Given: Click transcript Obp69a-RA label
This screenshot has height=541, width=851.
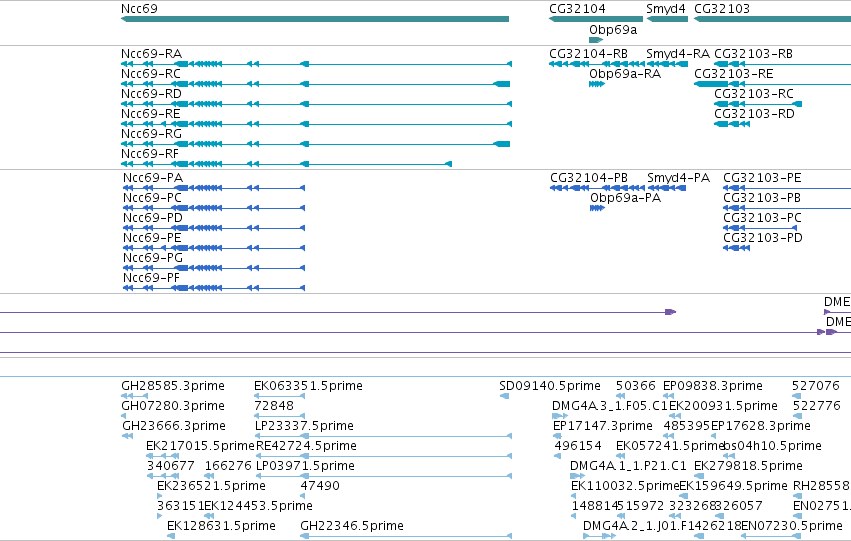Looking at the screenshot, I should coord(625,74).
